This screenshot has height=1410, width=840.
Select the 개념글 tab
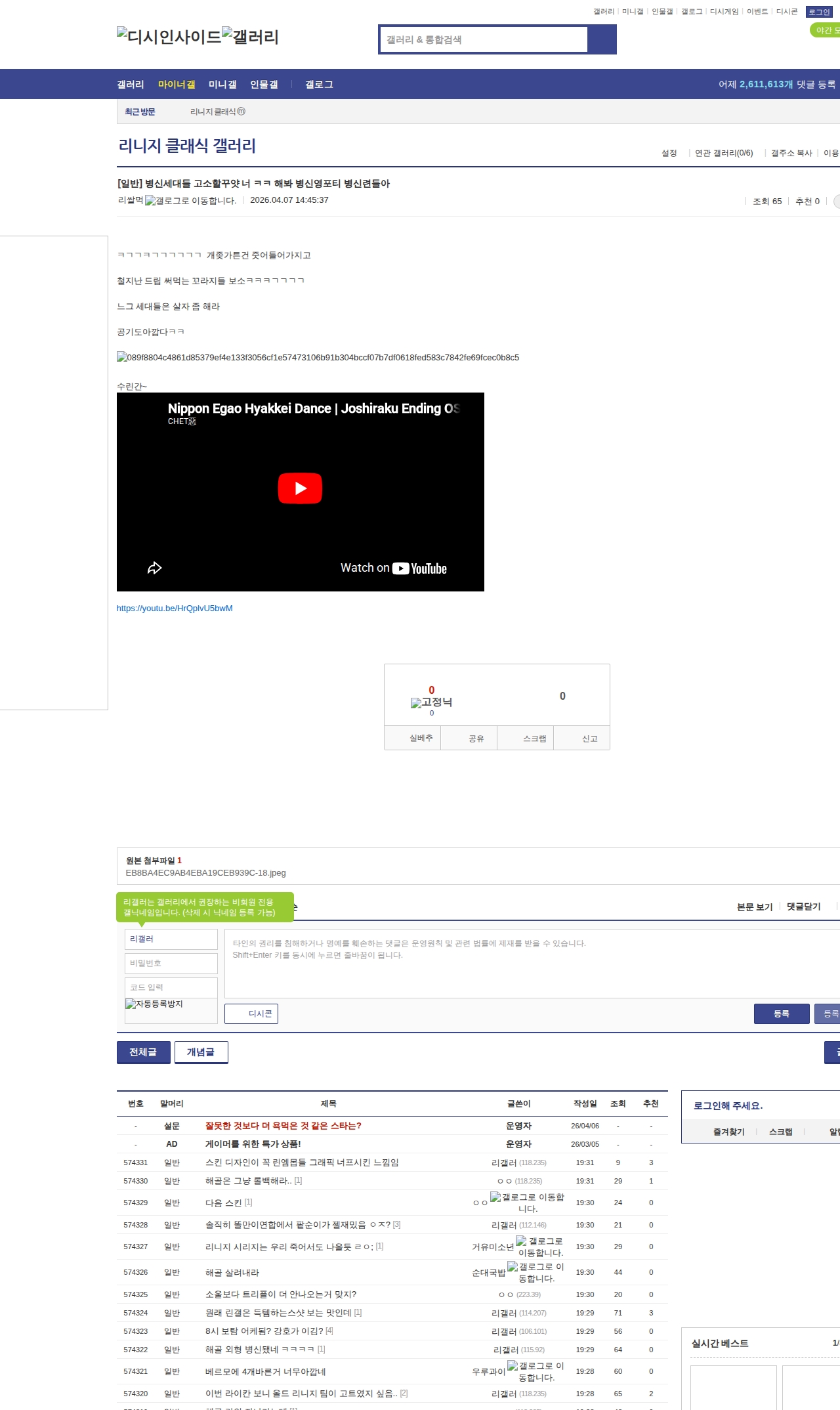tap(201, 1052)
